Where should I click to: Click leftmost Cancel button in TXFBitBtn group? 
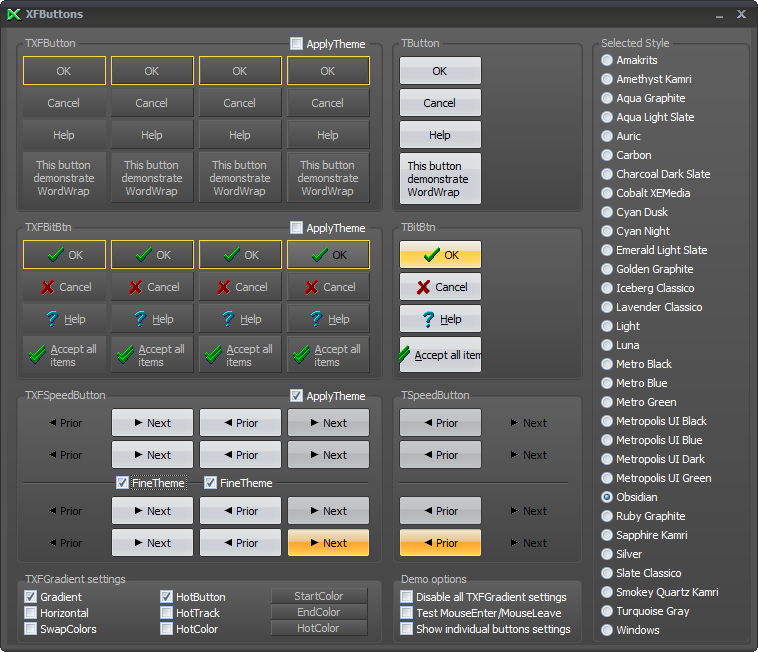click(64, 287)
